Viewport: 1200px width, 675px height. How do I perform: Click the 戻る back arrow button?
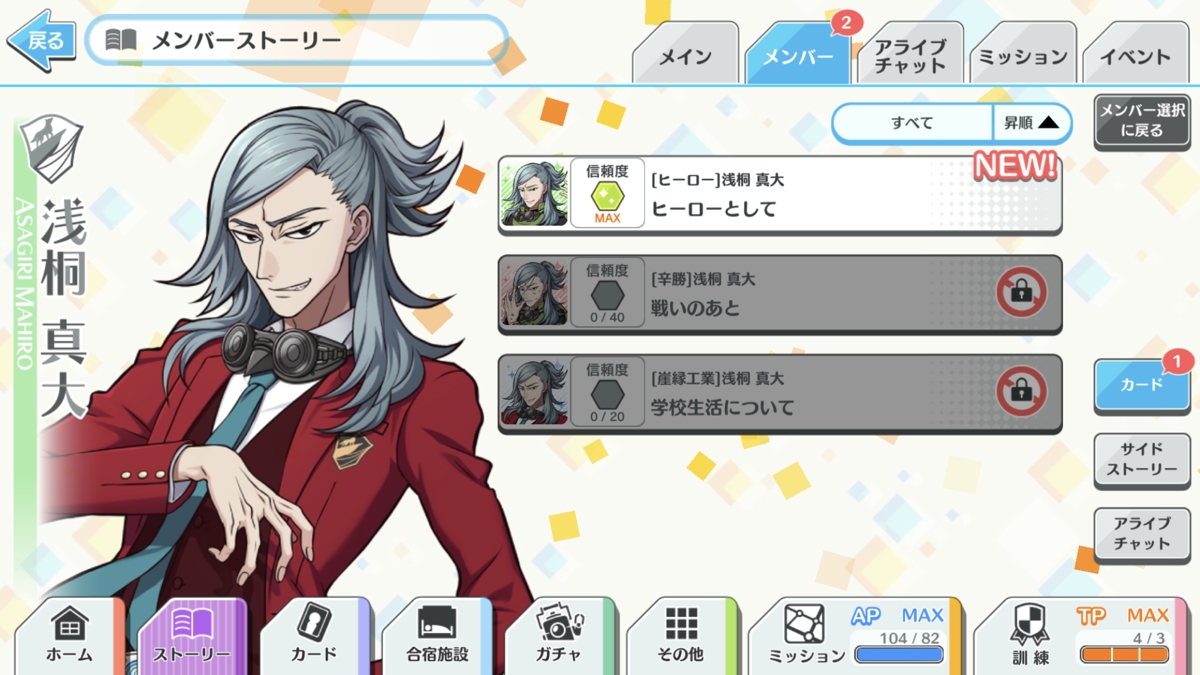[x=42, y=41]
